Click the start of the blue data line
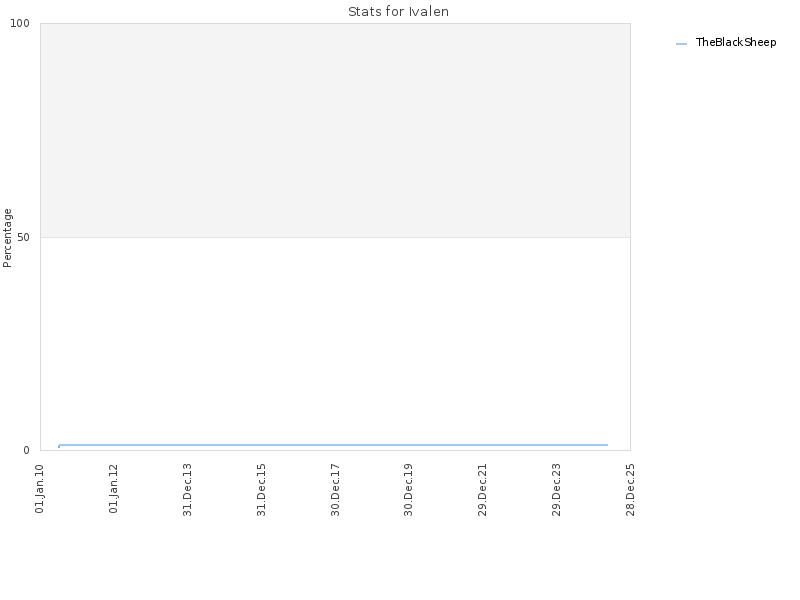800x600 pixels. pos(59,446)
